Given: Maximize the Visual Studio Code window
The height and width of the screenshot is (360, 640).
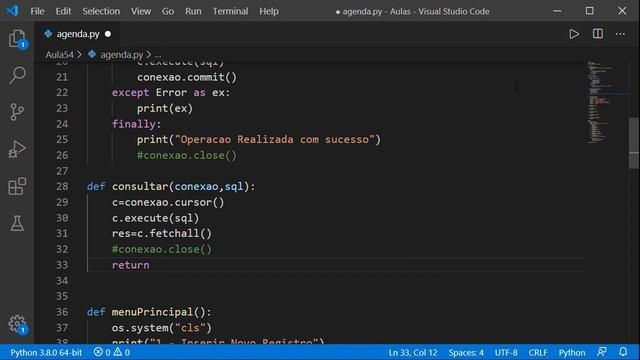Looking at the screenshot, I should click(589, 11).
